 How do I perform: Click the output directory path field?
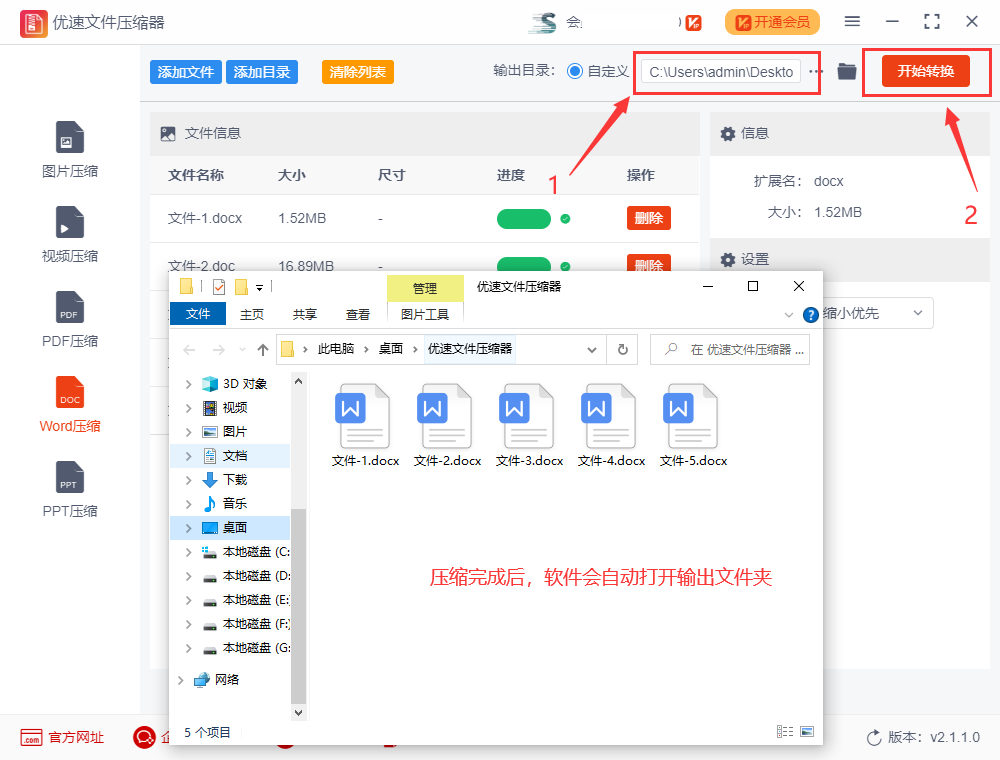(x=721, y=71)
